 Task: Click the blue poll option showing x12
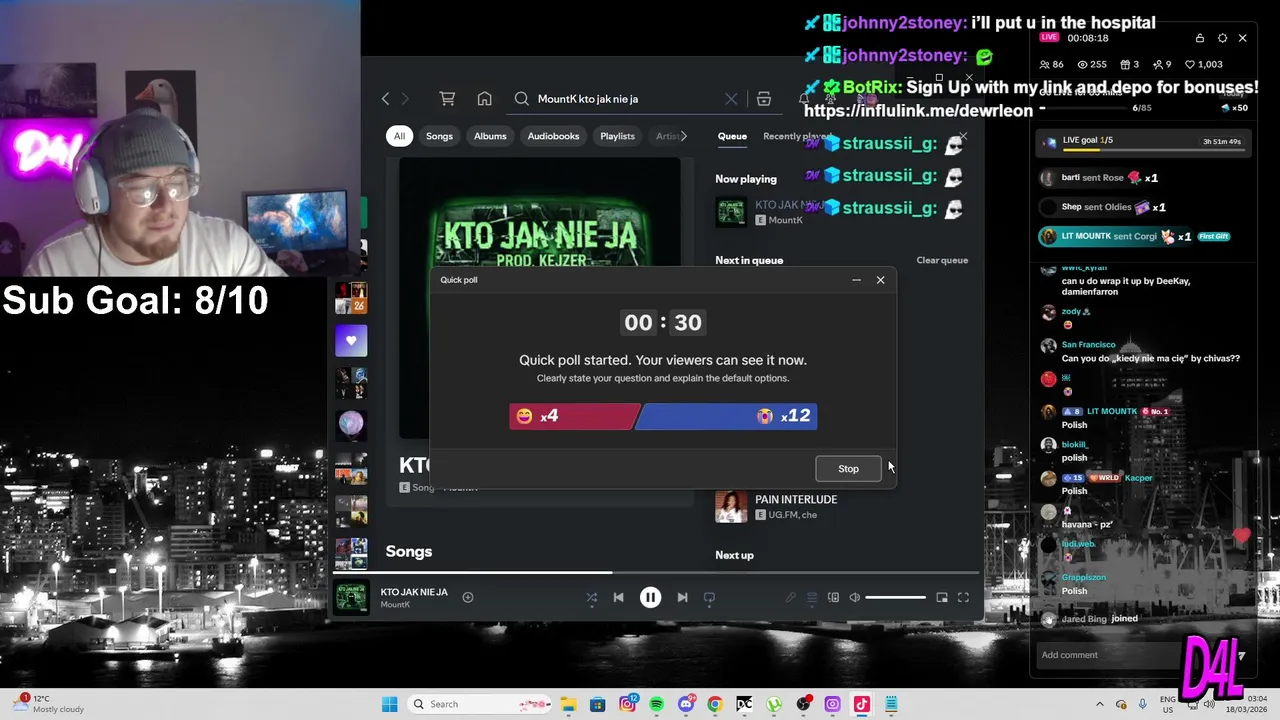[x=728, y=416]
